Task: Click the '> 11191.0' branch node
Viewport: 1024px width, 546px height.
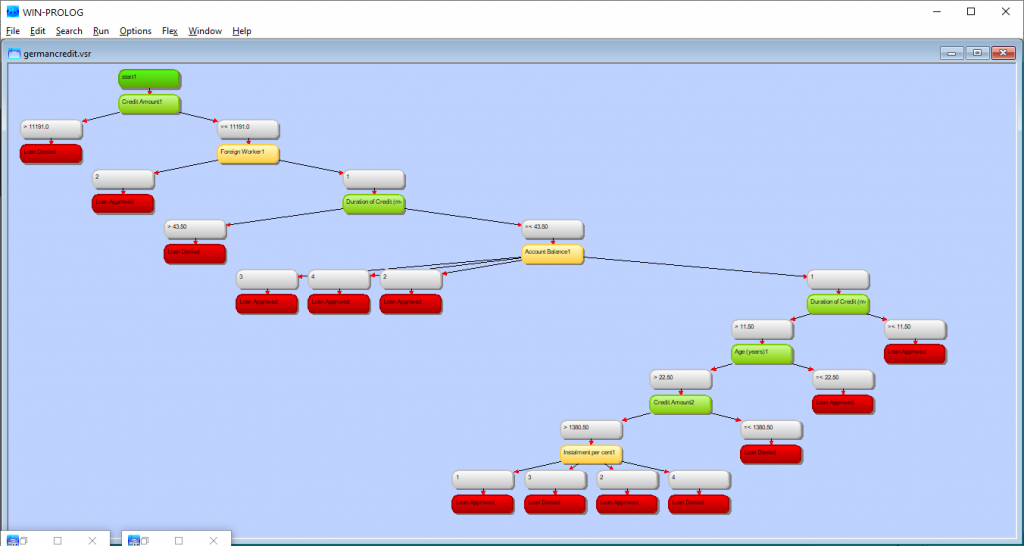Action: coord(50,128)
